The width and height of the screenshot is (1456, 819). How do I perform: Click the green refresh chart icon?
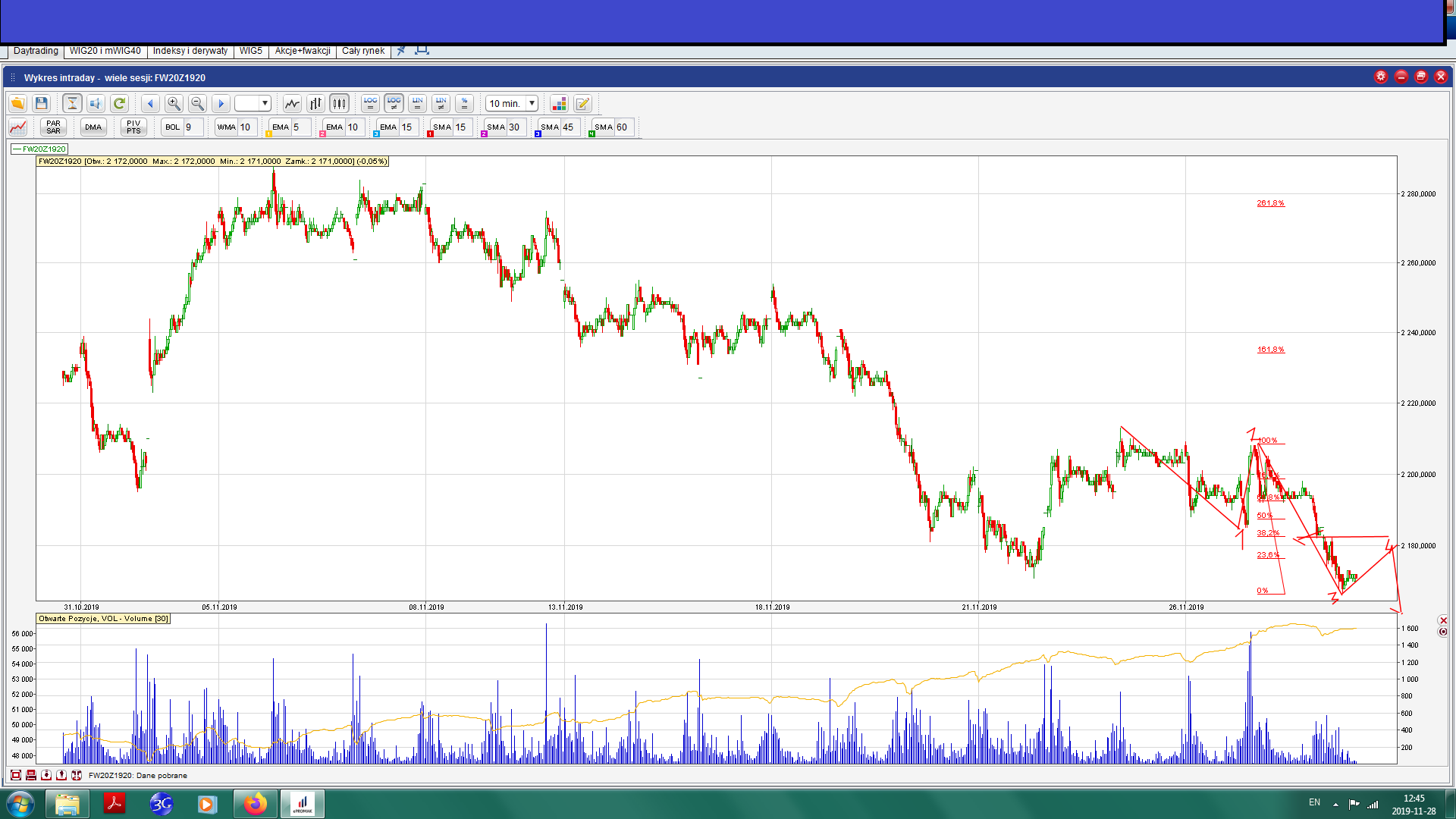(119, 103)
